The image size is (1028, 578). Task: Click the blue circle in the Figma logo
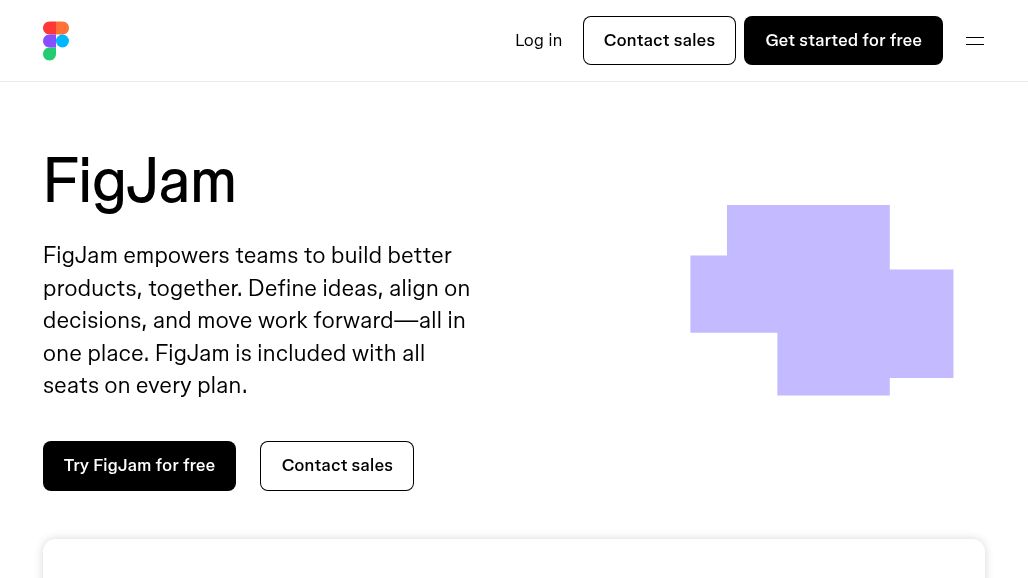coord(62,41)
